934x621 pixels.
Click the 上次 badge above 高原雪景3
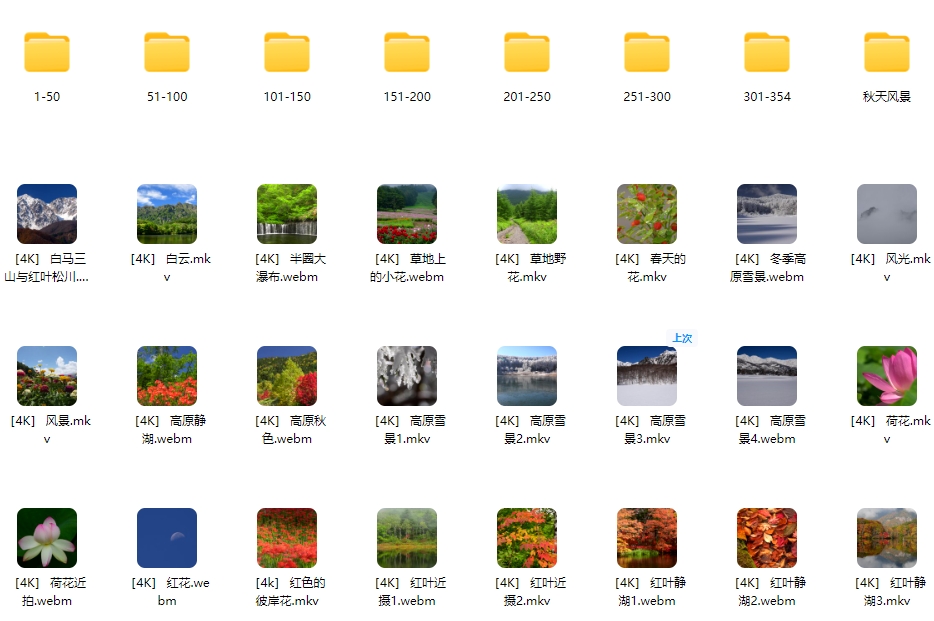click(x=682, y=338)
